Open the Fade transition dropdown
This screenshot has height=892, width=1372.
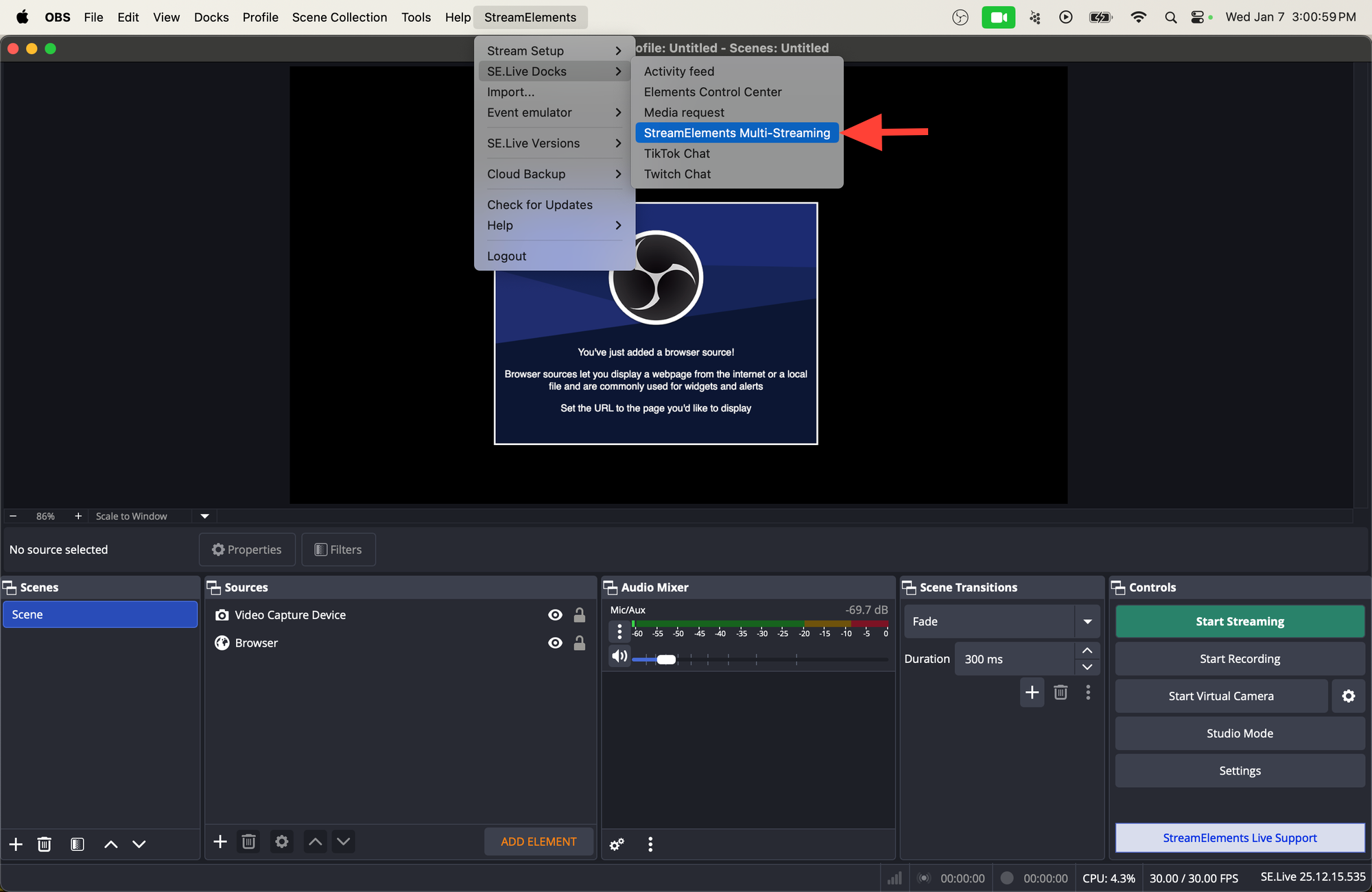1087,622
